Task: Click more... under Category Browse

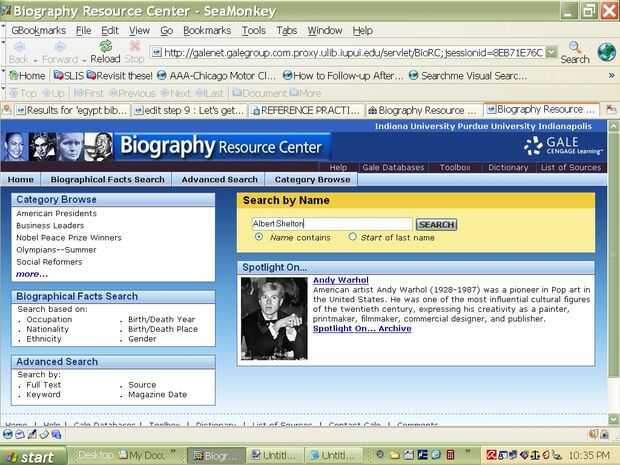Action: tap(32, 274)
